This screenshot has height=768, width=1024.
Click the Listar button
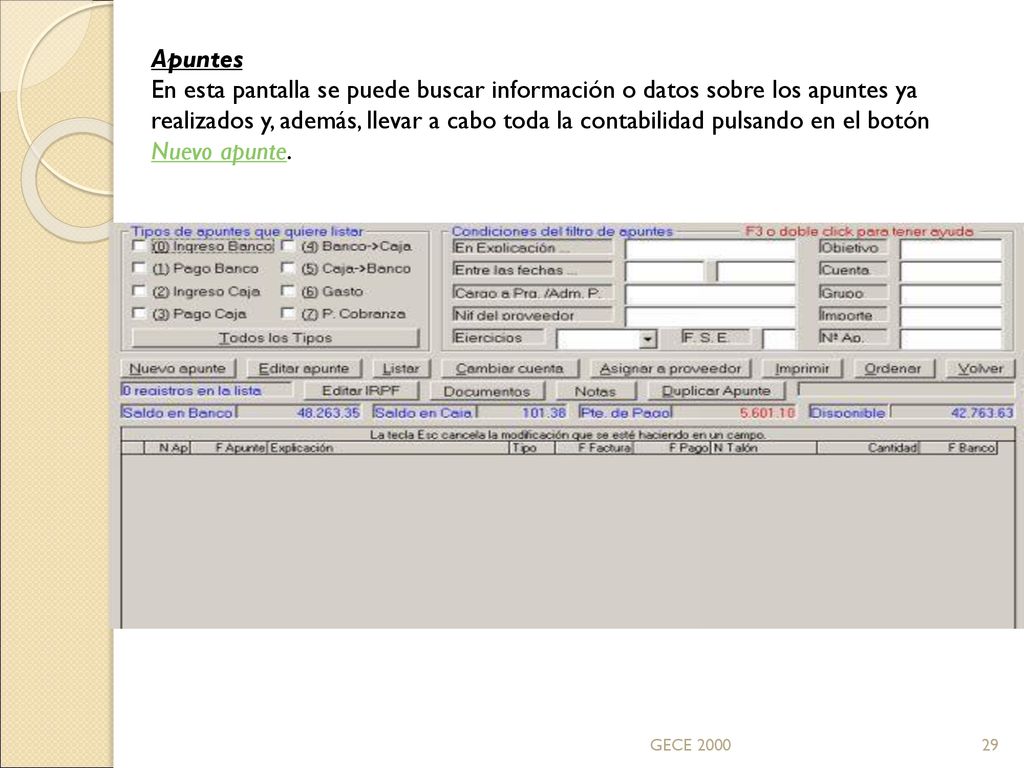(401, 368)
